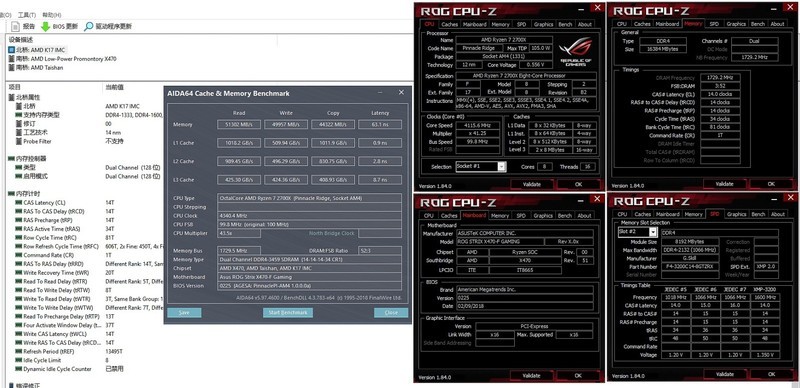Click the BIOS 更新 green arrow icon
The height and width of the screenshot is (388, 800).
point(45,27)
